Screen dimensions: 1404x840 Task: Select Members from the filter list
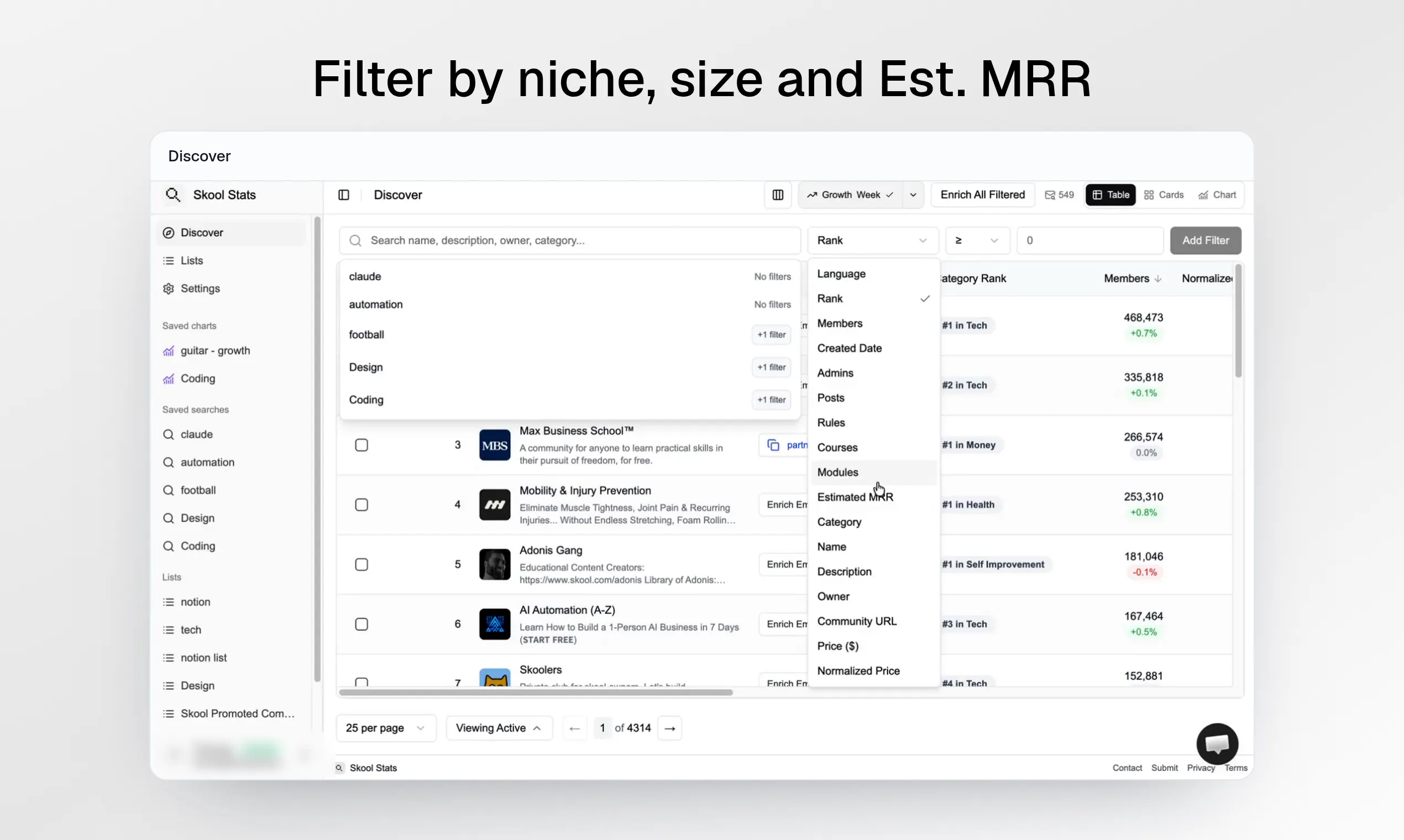pos(873,323)
